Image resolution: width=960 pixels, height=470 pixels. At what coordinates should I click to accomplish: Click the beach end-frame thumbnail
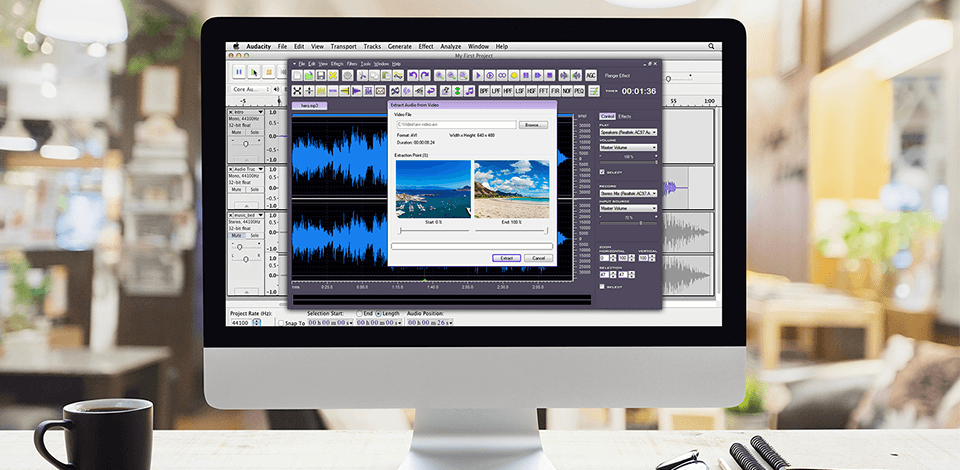(x=512, y=189)
